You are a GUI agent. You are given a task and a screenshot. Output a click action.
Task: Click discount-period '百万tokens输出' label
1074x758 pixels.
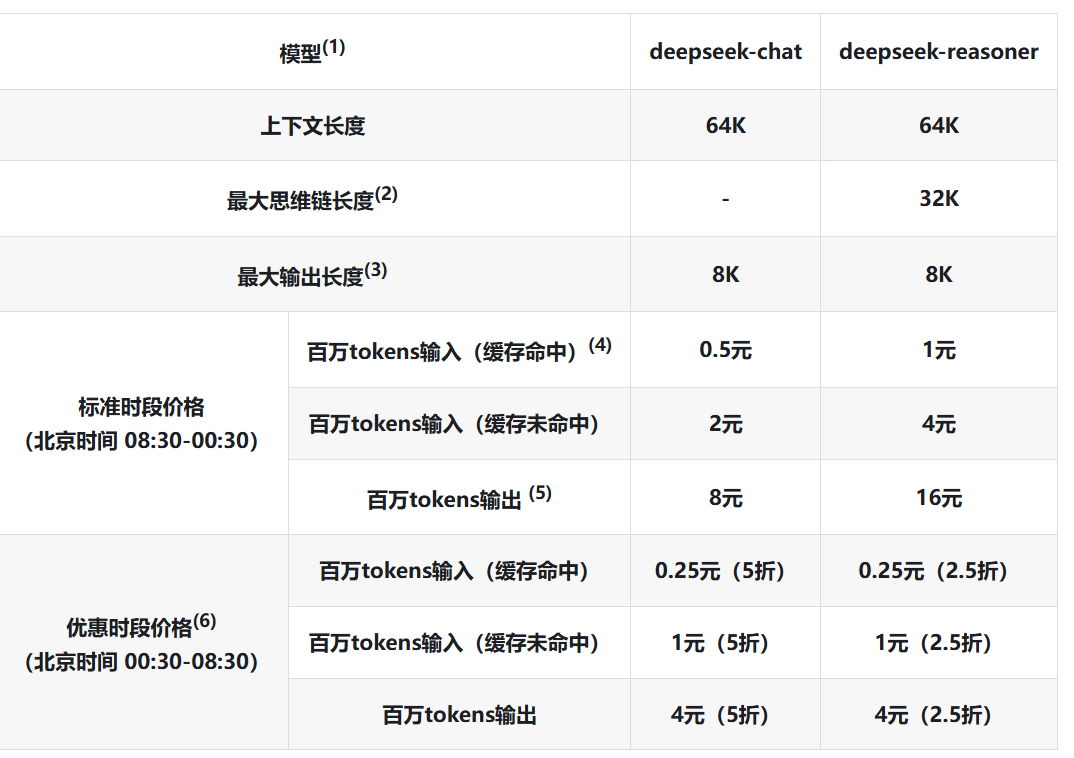459,716
